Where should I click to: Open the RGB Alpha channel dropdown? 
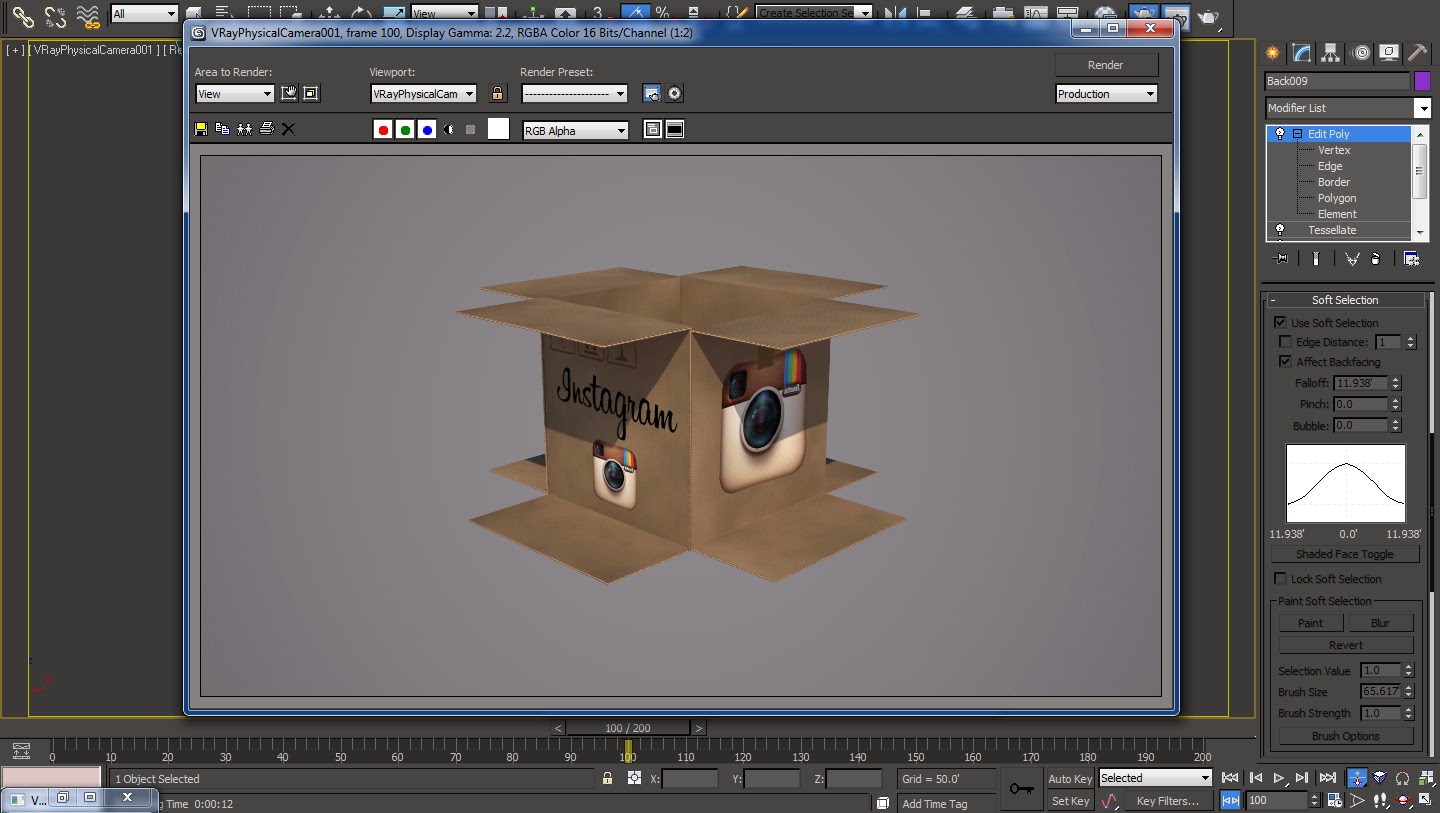click(575, 131)
